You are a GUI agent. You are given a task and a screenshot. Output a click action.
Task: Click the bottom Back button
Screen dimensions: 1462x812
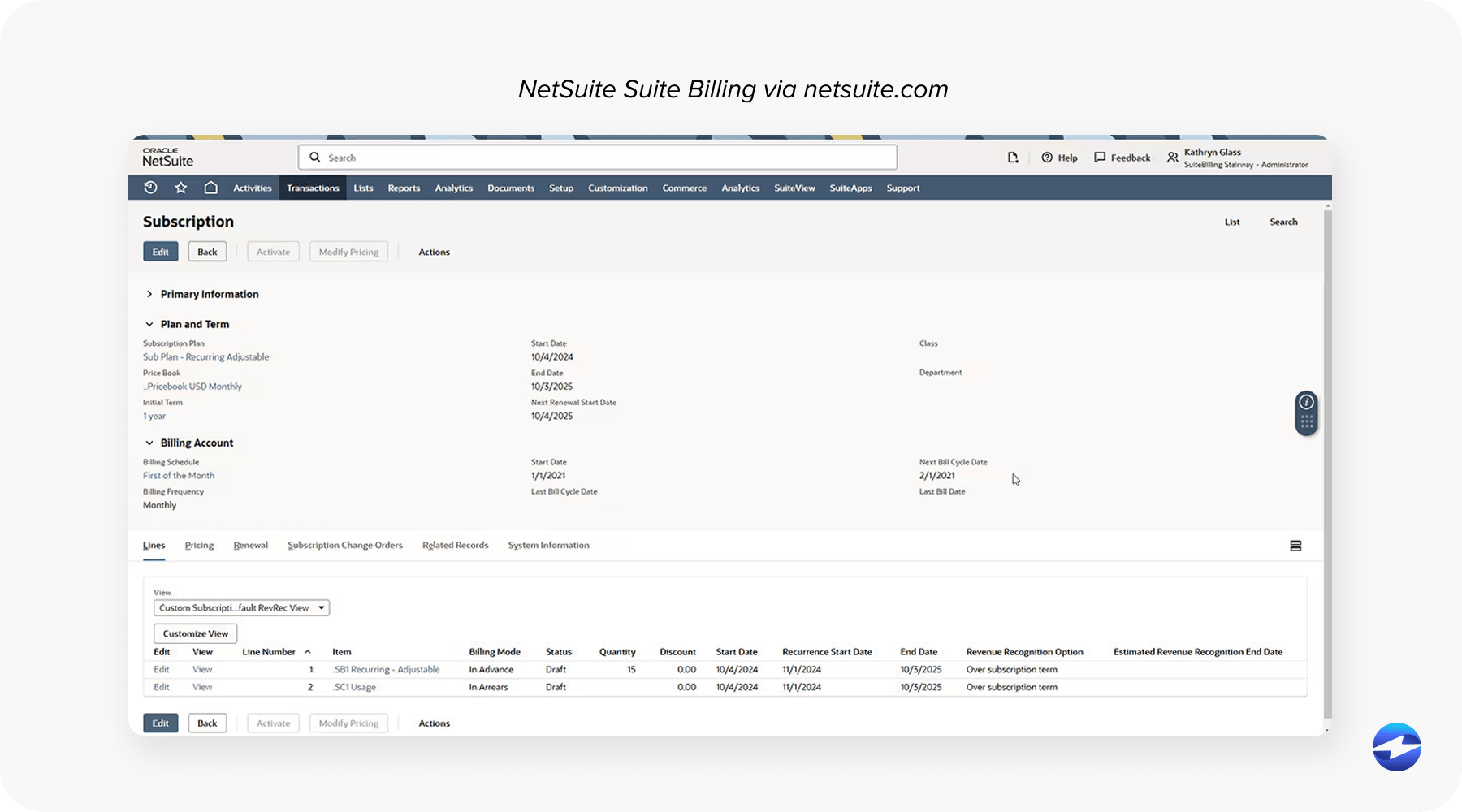point(207,723)
